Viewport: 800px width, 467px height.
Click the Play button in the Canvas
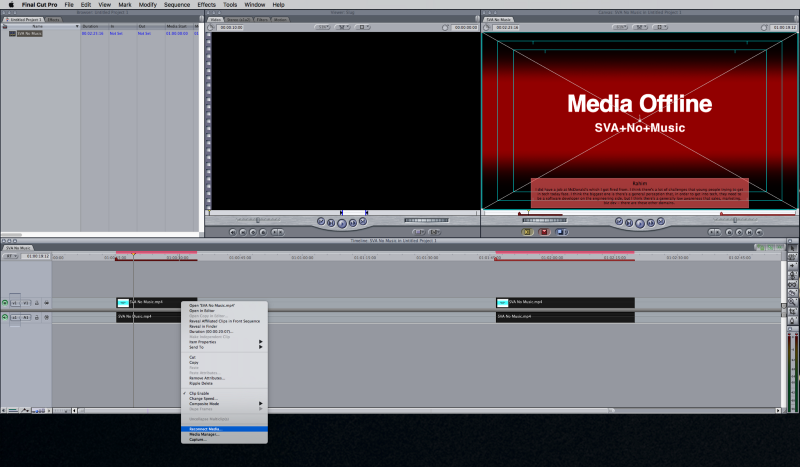(640, 223)
